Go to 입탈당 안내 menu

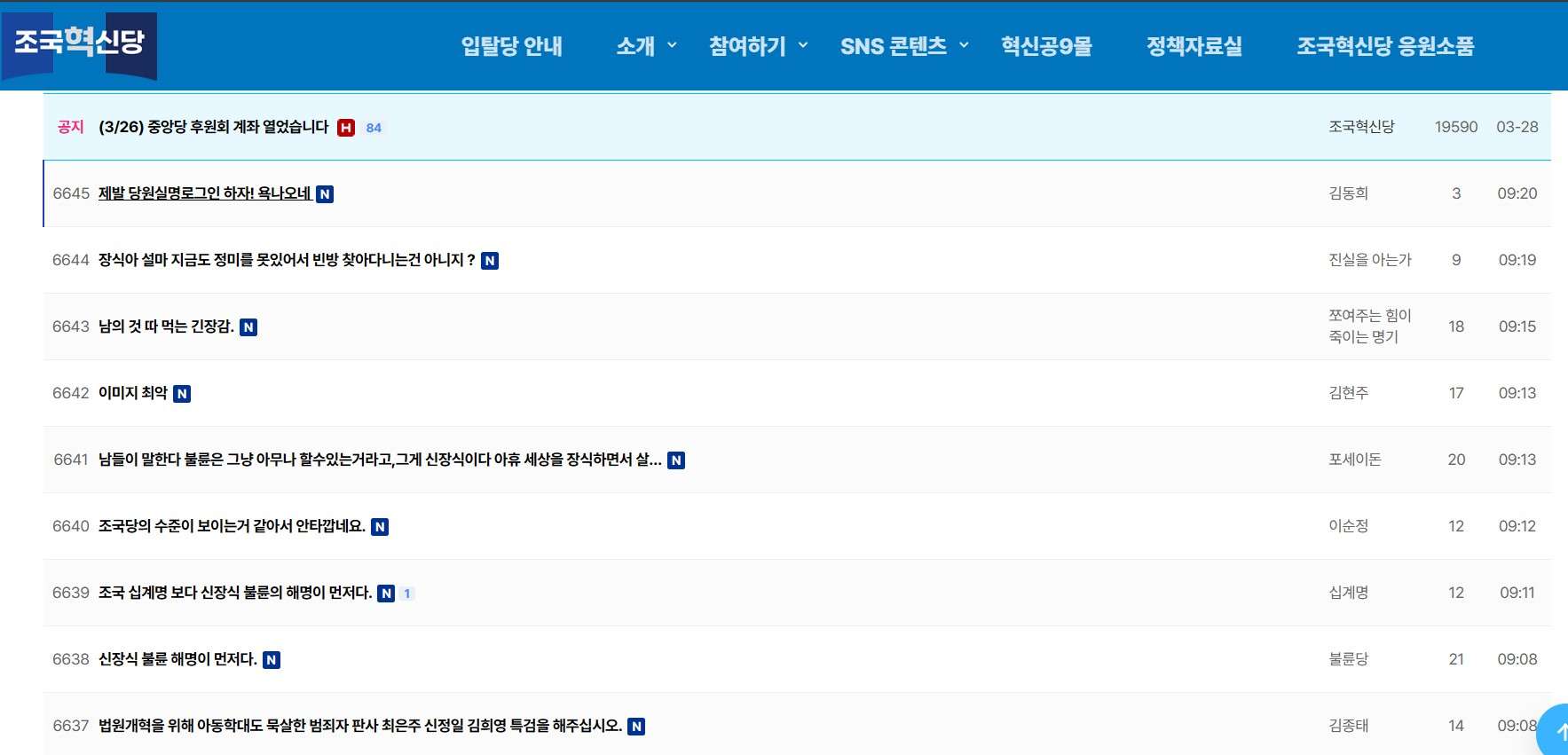(x=512, y=46)
